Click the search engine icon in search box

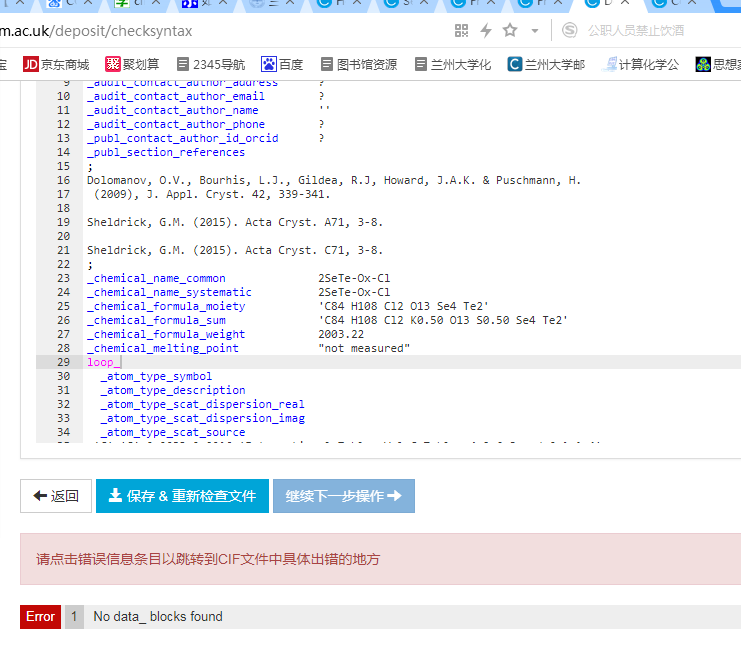coord(570,31)
